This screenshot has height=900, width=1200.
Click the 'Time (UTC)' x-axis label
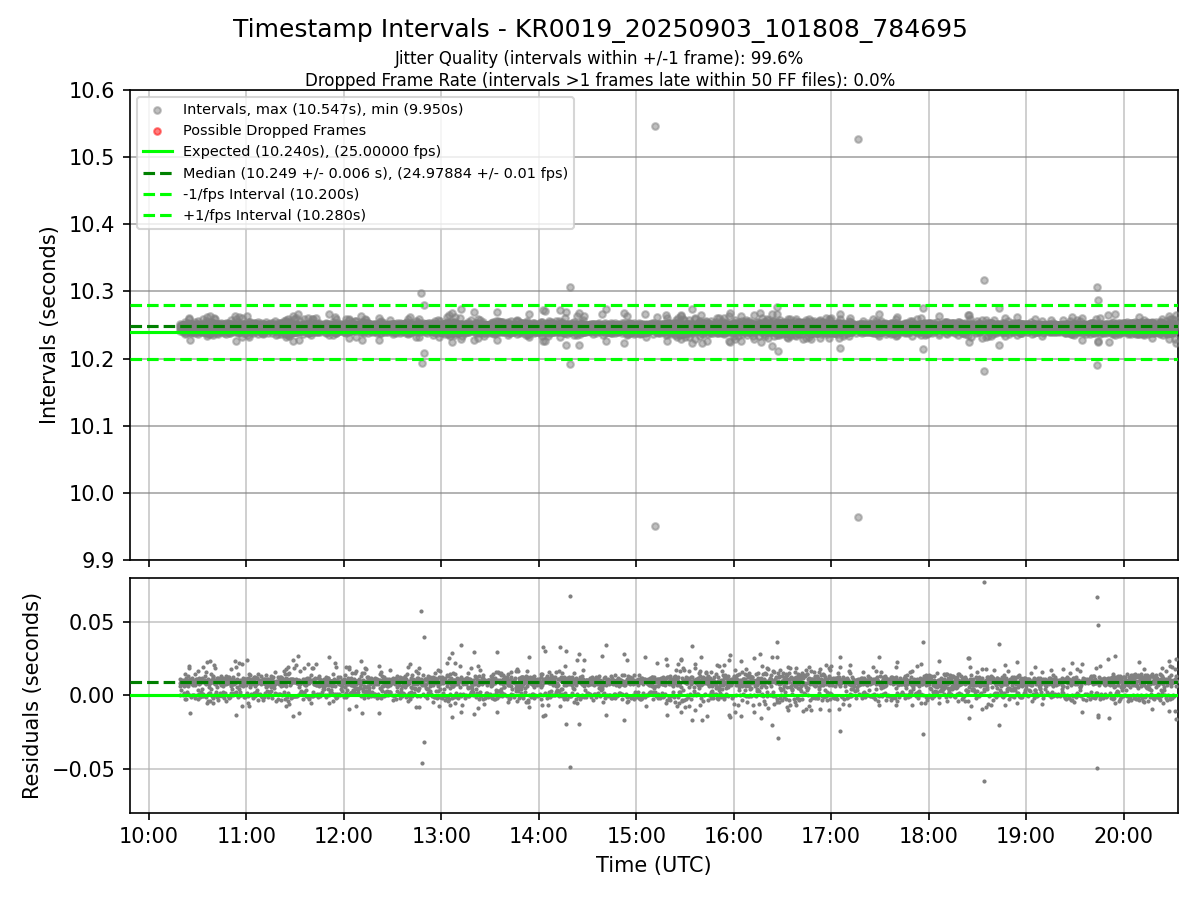pos(654,865)
